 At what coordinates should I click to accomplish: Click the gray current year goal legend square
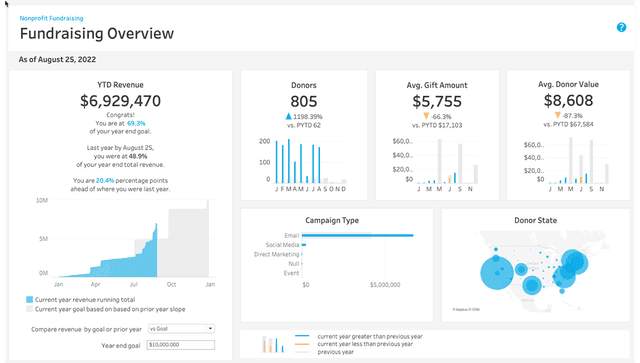(x=29, y=309)
